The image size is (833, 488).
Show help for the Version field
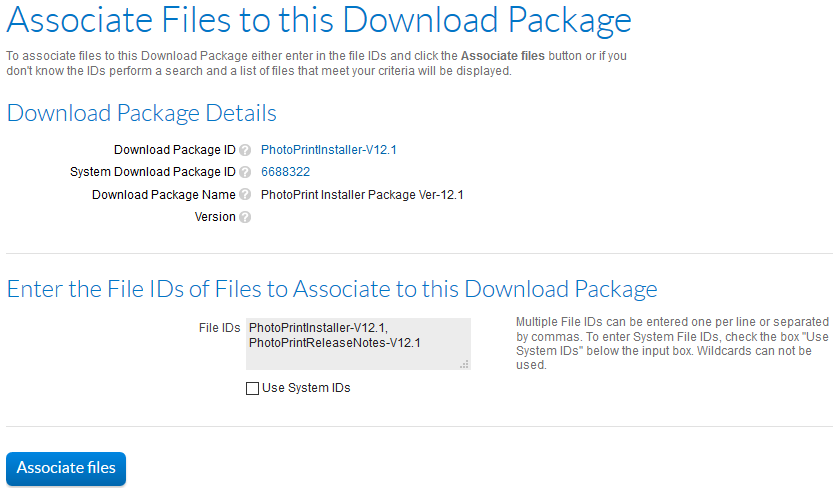tap(245, 217)
